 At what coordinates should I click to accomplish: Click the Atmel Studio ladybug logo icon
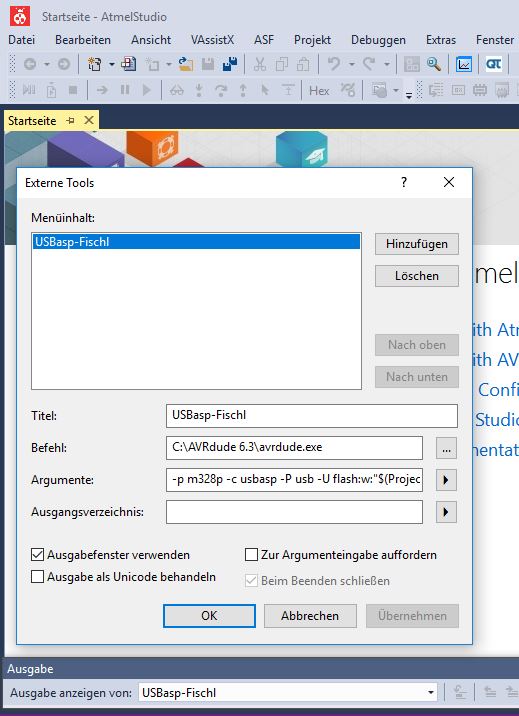tap(20, 16)
